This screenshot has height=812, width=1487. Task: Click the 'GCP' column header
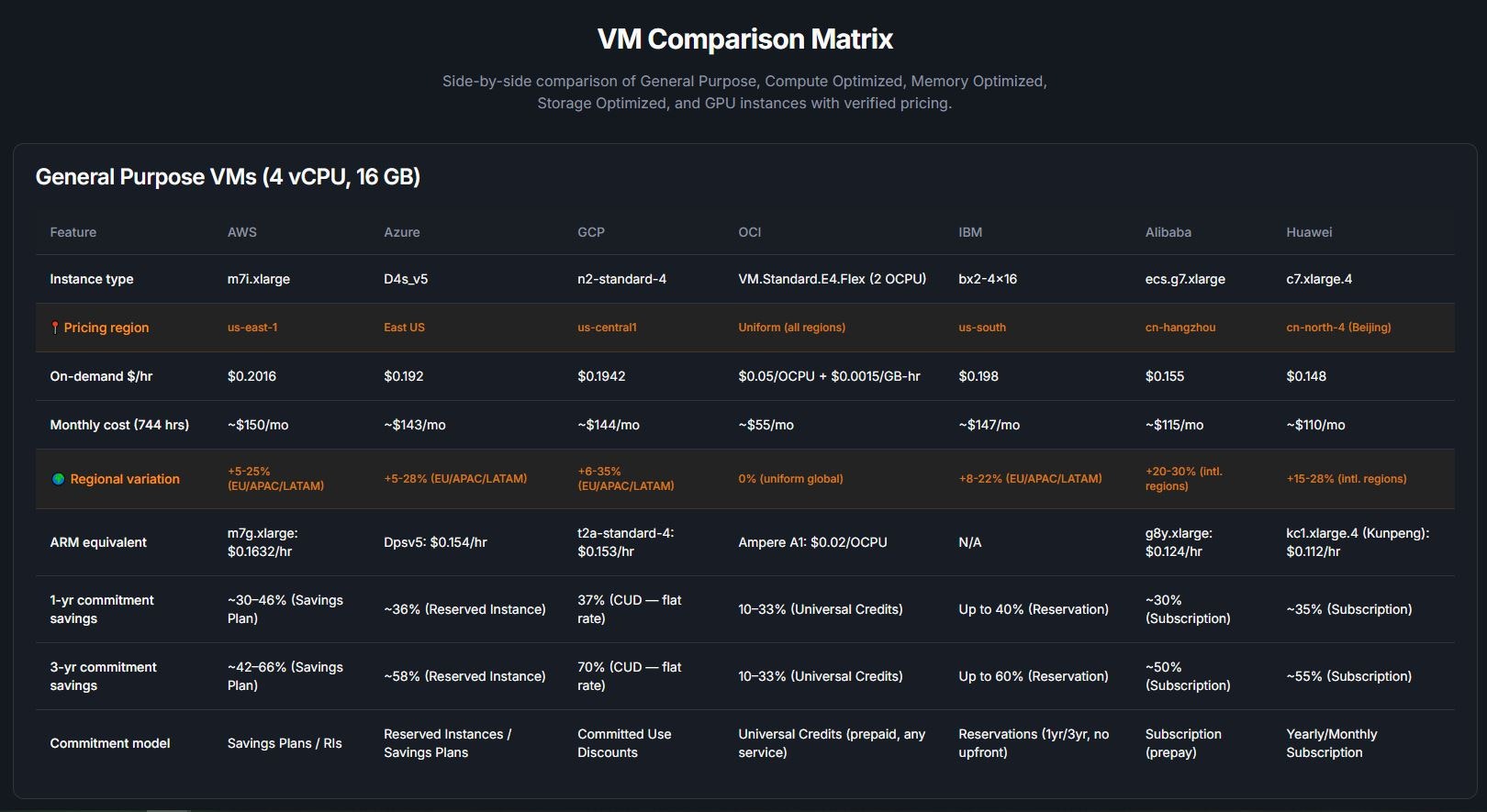tap(591, 232)
